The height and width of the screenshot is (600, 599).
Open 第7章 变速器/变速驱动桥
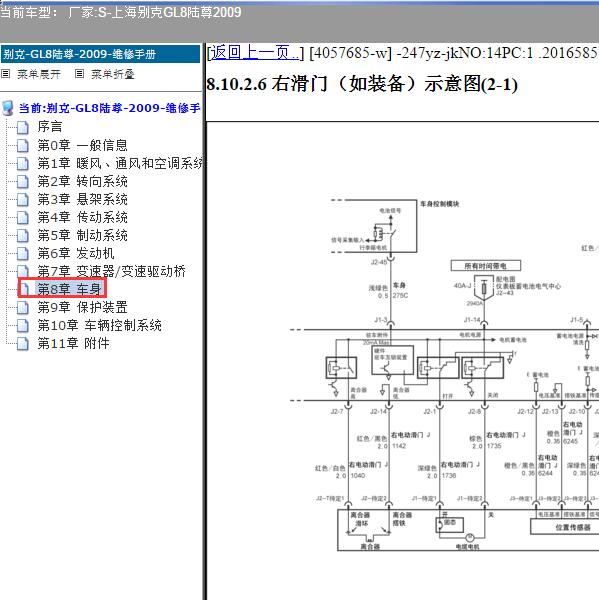point(111,271)
